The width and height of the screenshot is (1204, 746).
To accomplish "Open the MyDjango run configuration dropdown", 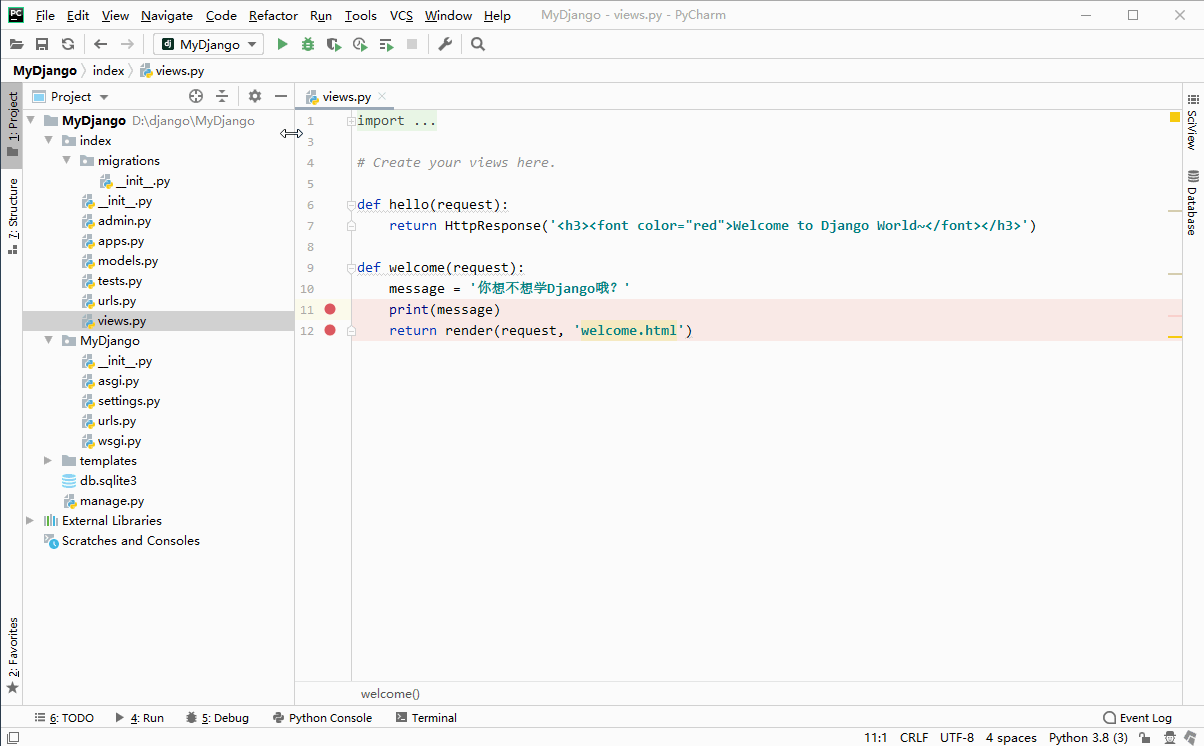I will tap(209, 44).
